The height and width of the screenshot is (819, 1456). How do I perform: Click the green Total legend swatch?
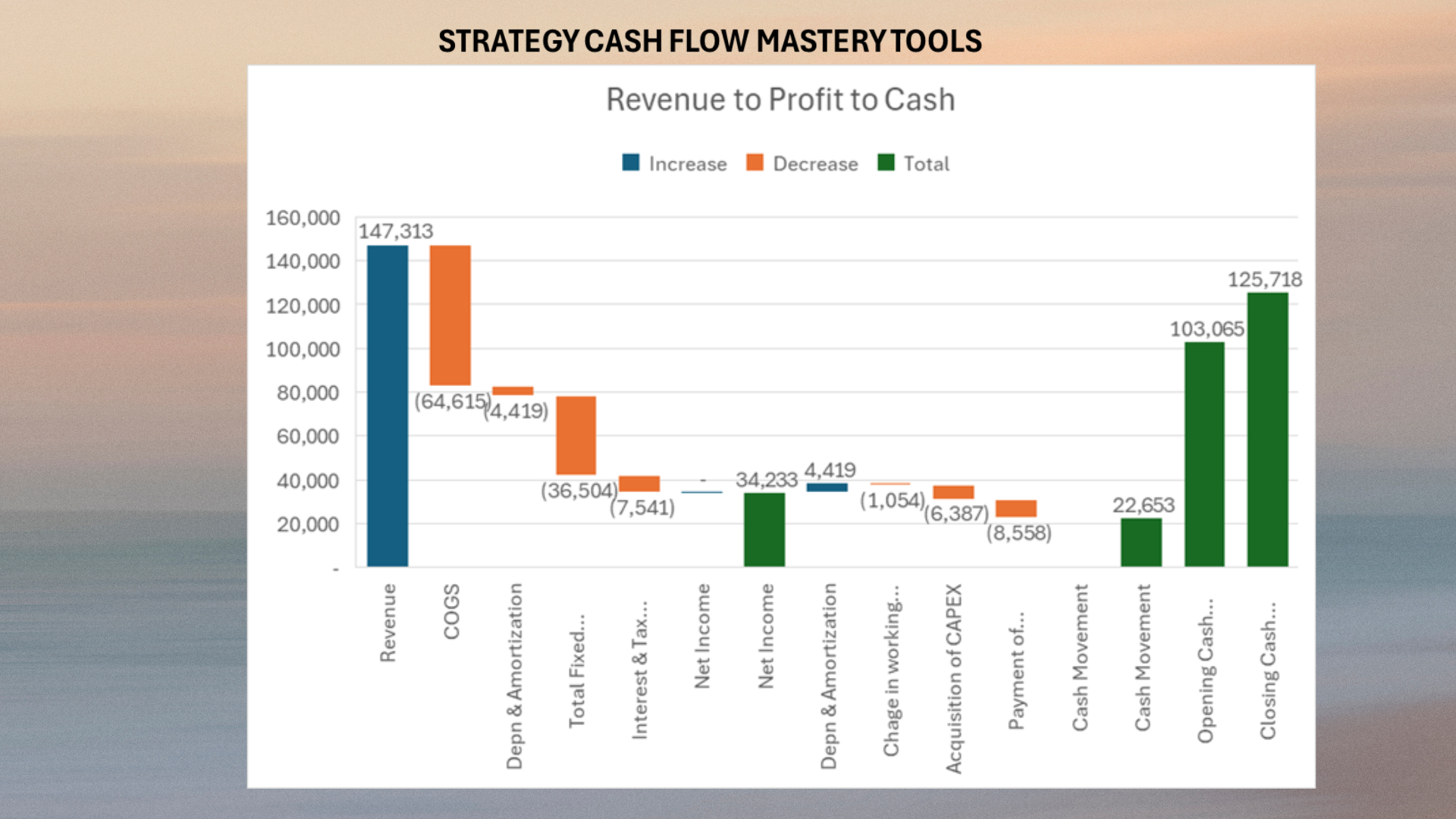coord(886,162)
